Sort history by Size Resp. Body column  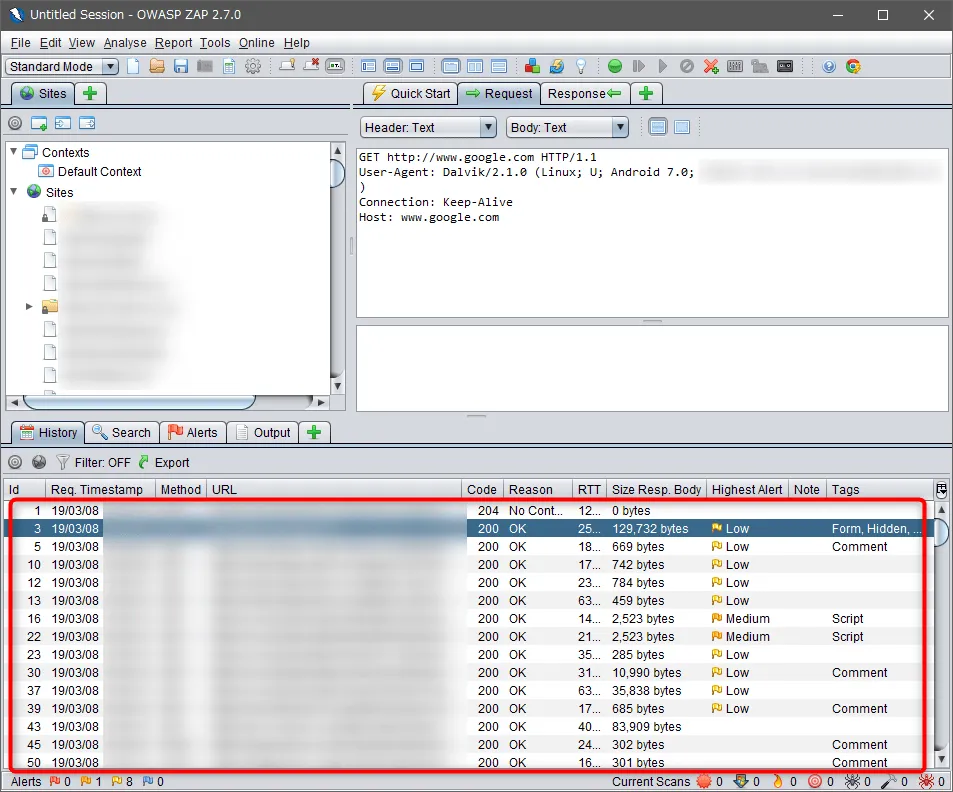(656, 490)
